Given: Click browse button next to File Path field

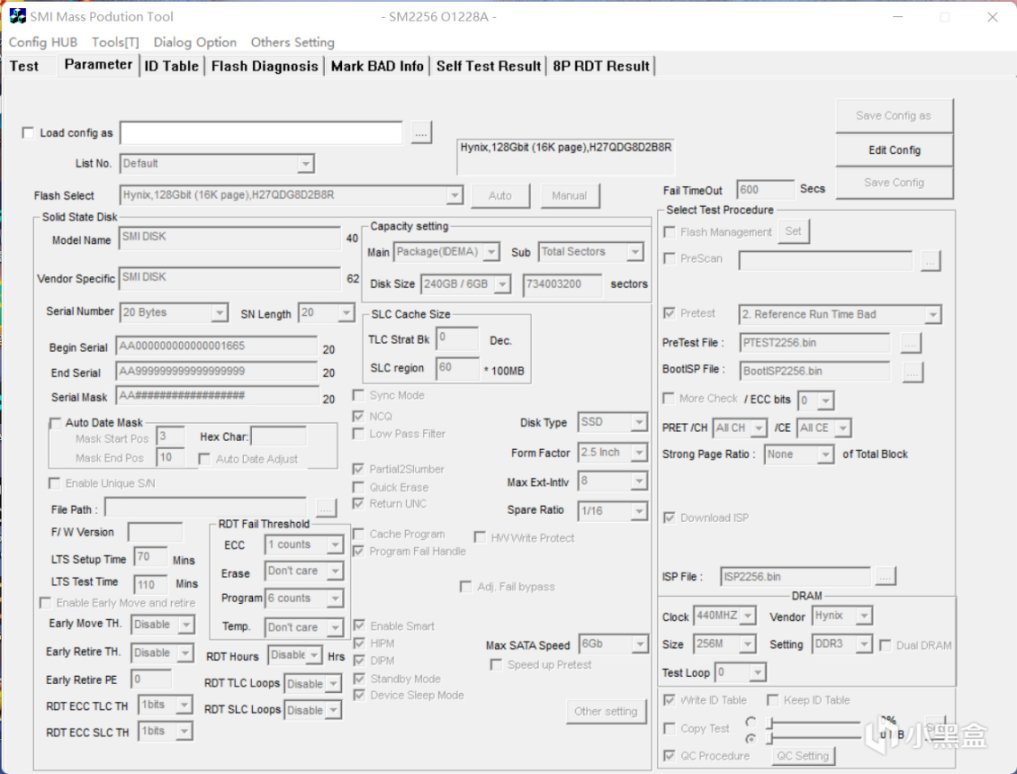Looking at the screenshot, I should tap(326, 509).
